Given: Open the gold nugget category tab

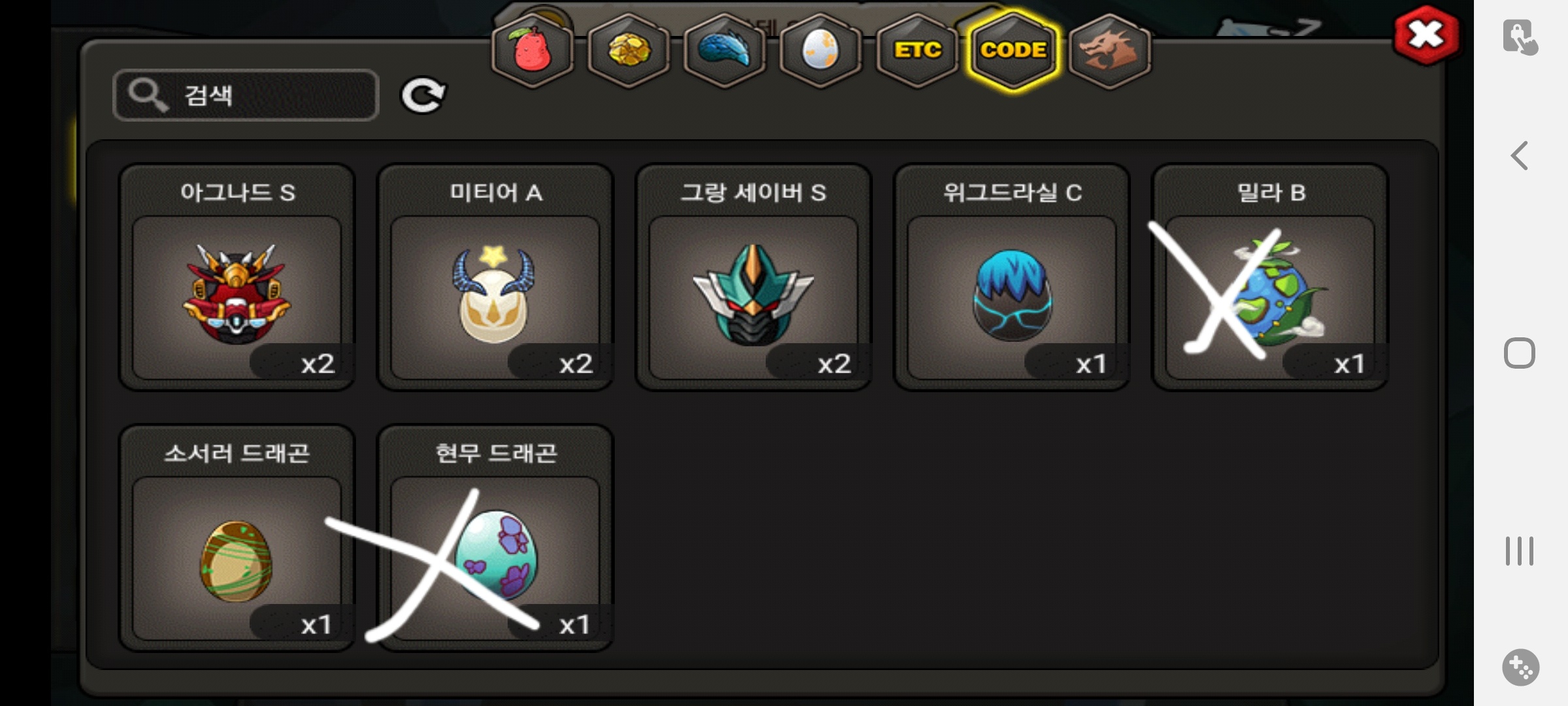Looking at the screenshot, I should pyautogui.click(x=629, y=50).
